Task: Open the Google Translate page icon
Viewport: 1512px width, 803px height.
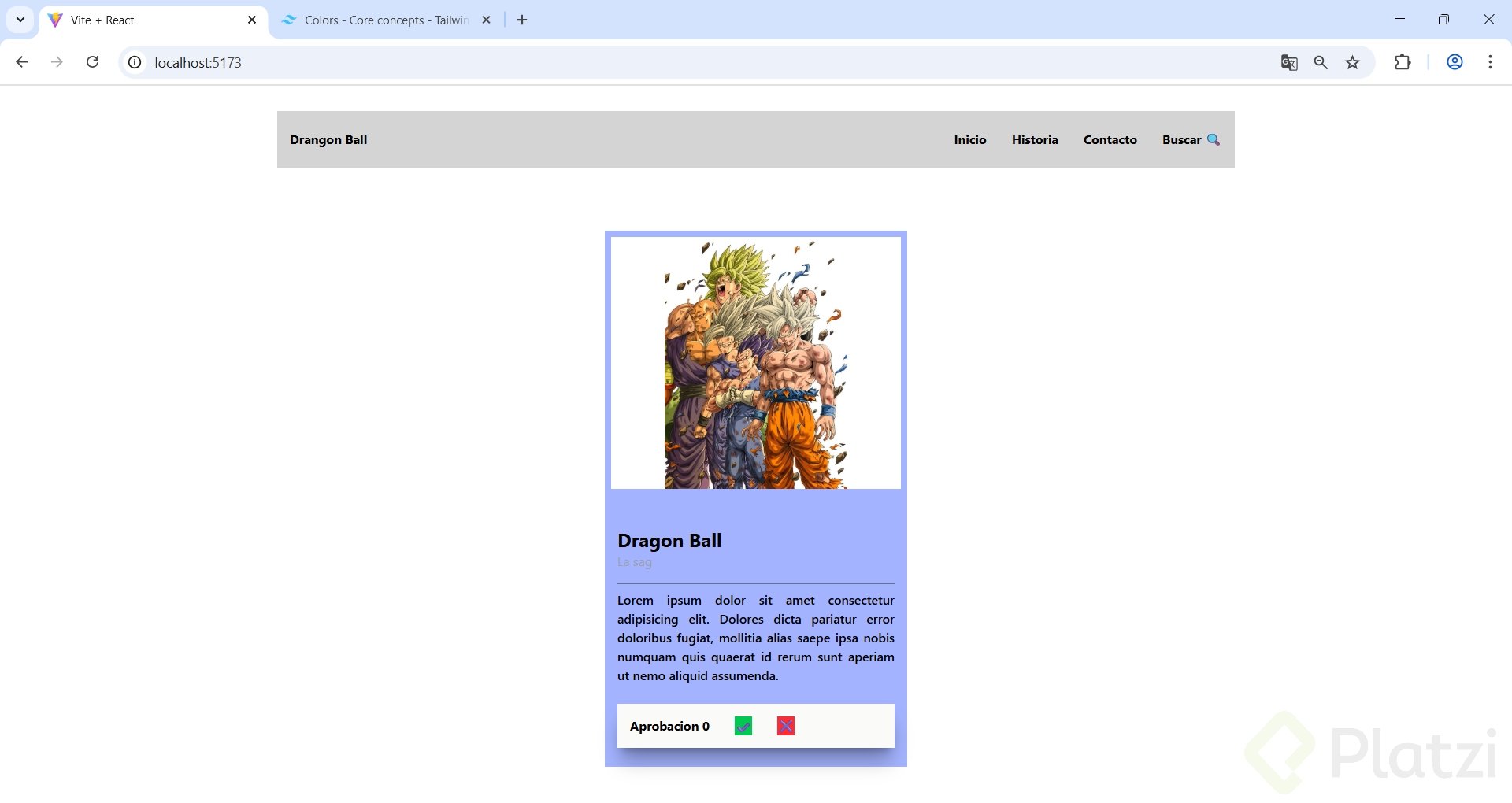Action: point(1289,62)
